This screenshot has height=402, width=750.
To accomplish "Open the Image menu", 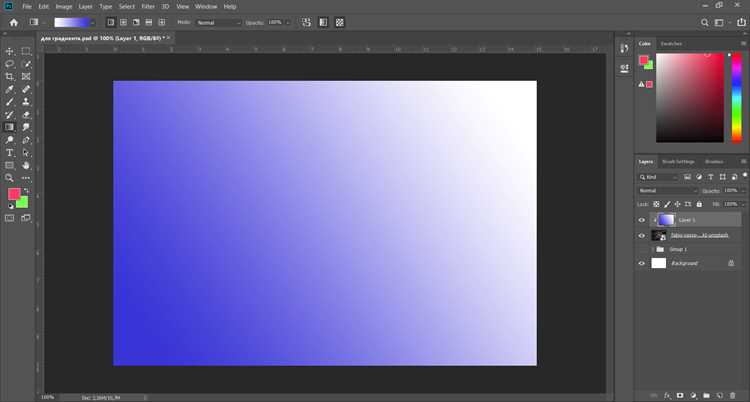I will [64, 7].
